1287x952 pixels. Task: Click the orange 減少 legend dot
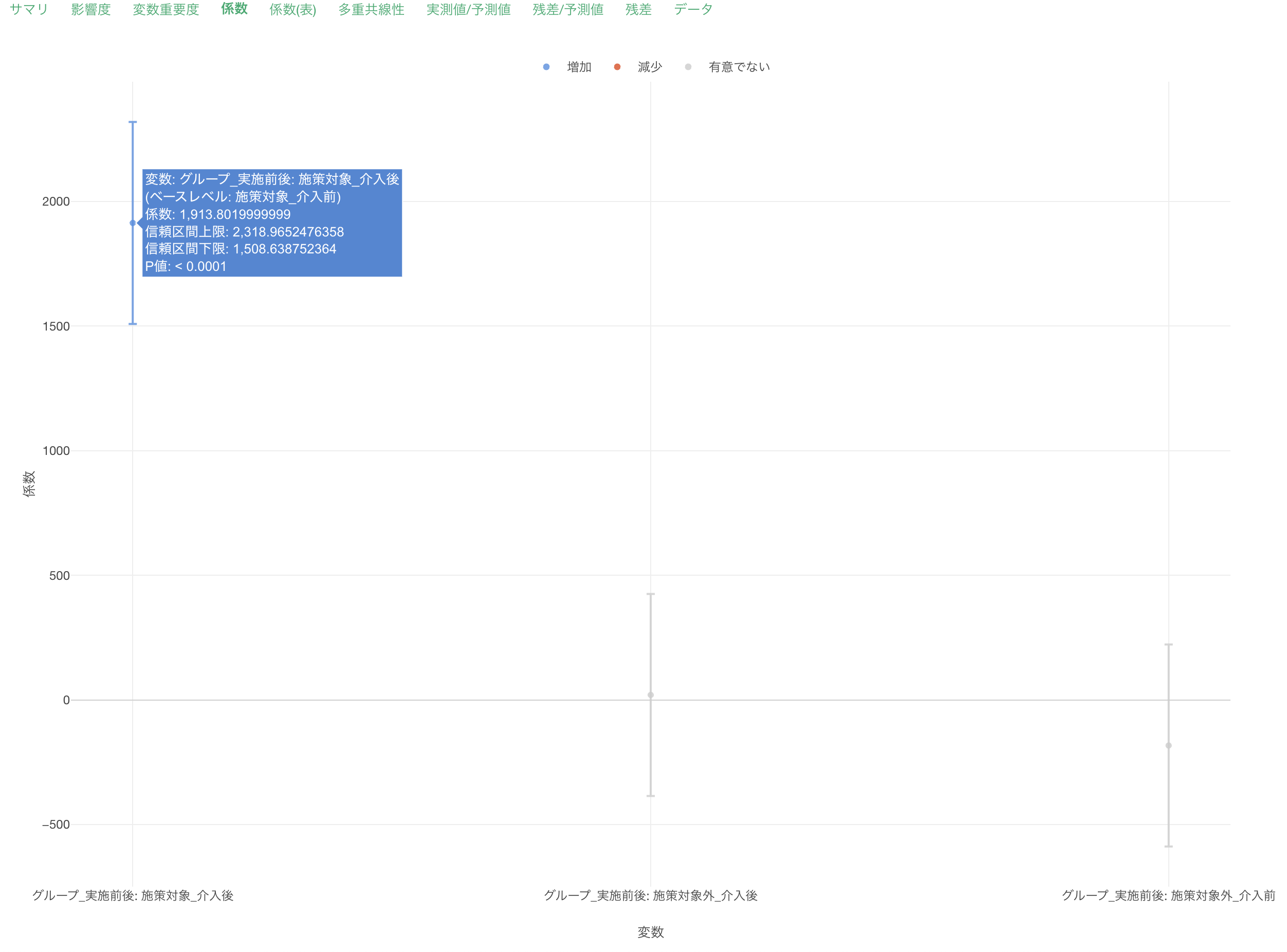617,67
